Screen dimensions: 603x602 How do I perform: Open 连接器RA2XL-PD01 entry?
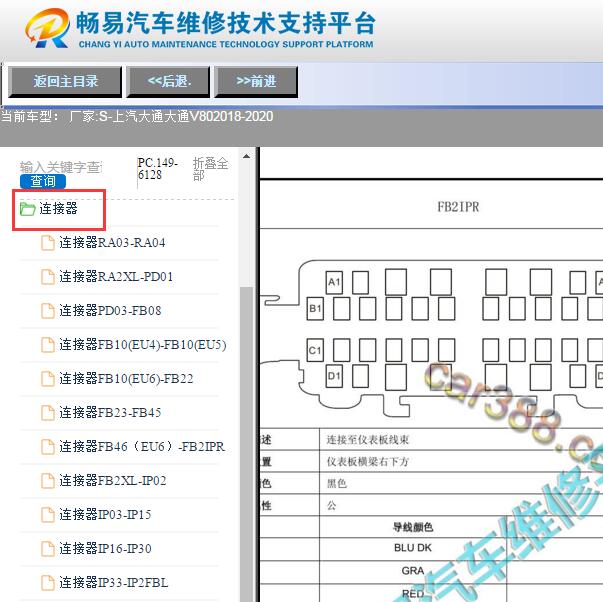(116, 277)
